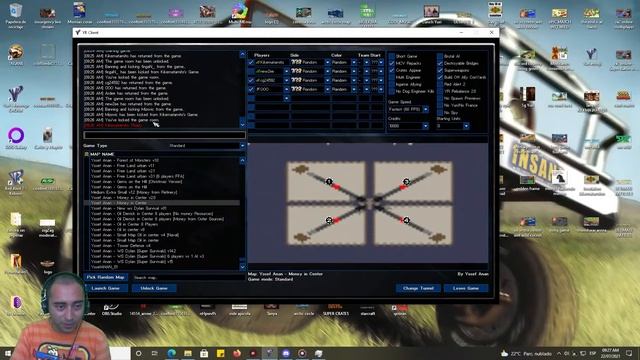Toggle the Build Off Ally ConYards checkbox
The image size is (640, 360).
(x=440, y=77)
